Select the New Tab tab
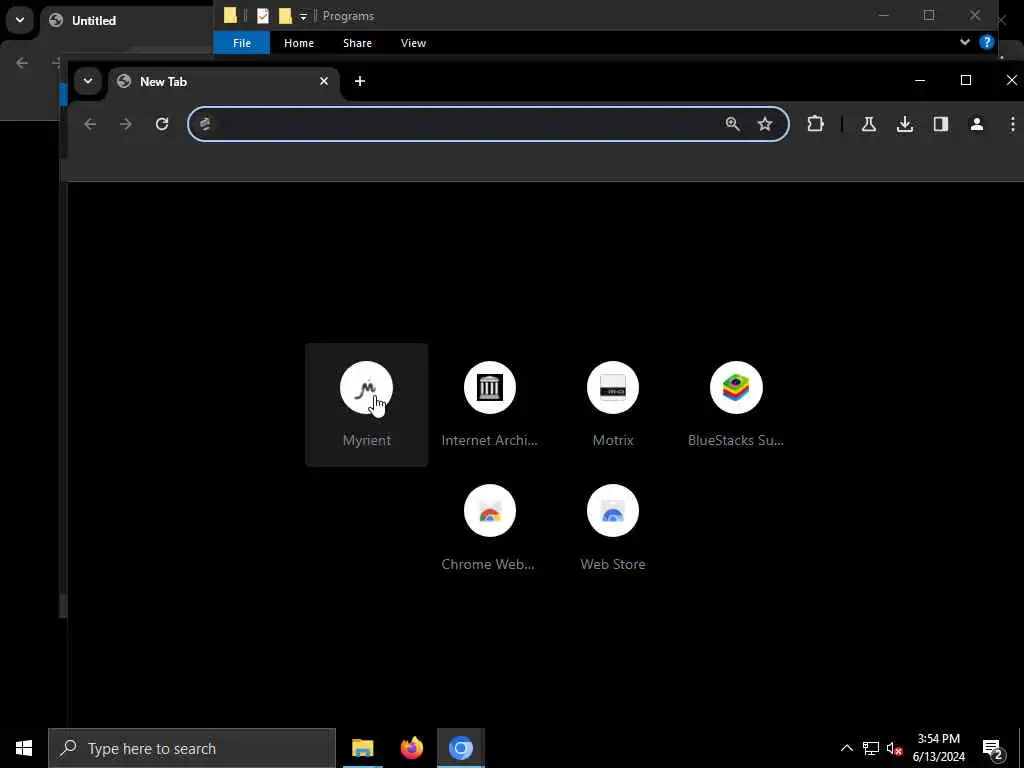The width and height of the screenshot is (1024, 768). (224, 82)
